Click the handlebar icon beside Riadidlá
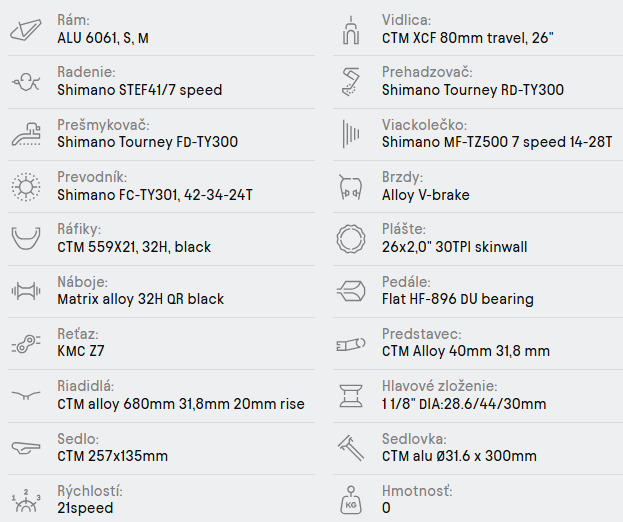This screenshot has width=623, height=522. point(25,395)
